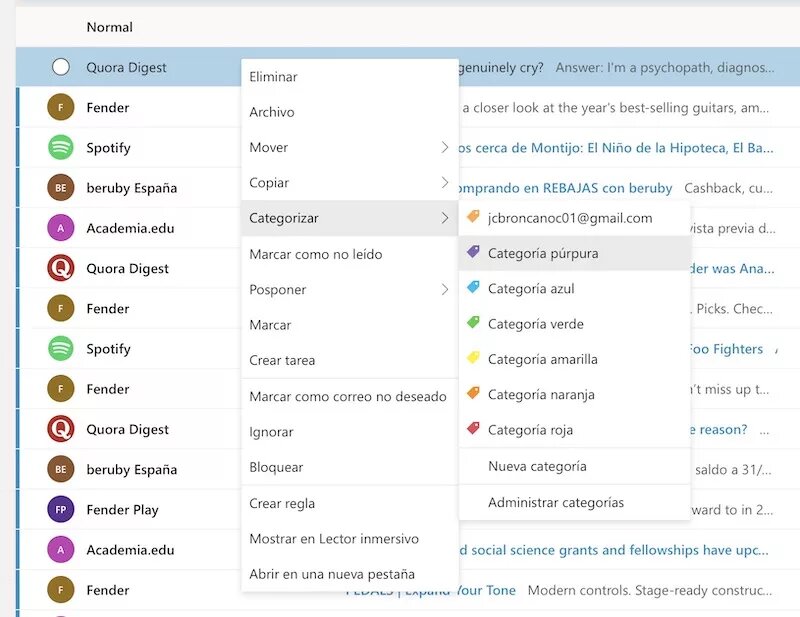800x617 pixels.
Task: Expand the Copiar submenu arrow
Action: (445, 183)
